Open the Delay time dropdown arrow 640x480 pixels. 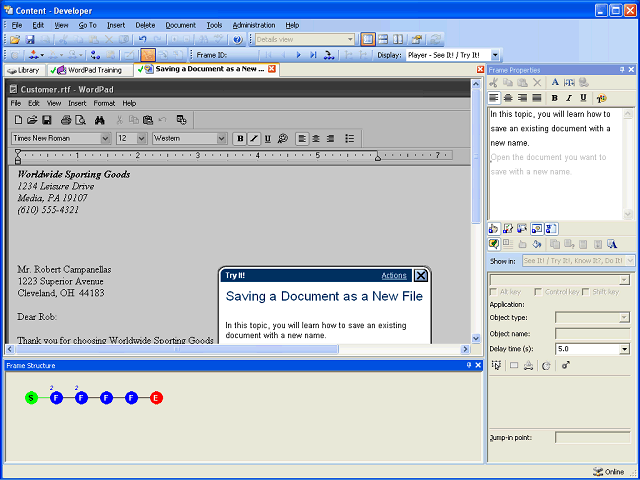624,349
